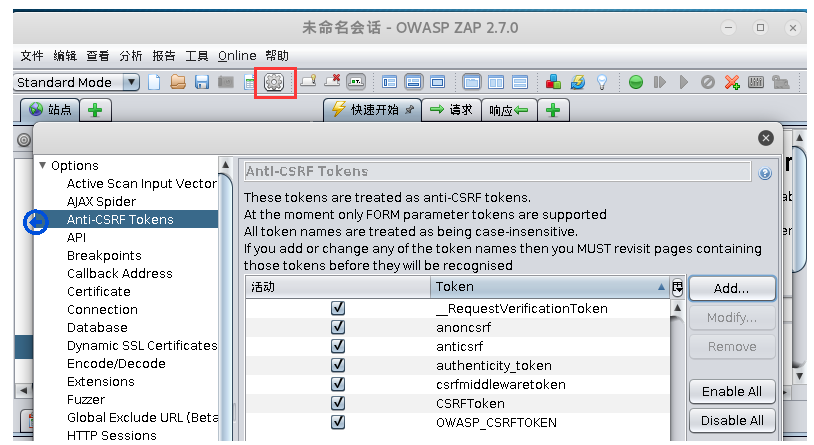
Task: Click the Manage Add-ons colored blocks icon
Action: coord(553,82)
